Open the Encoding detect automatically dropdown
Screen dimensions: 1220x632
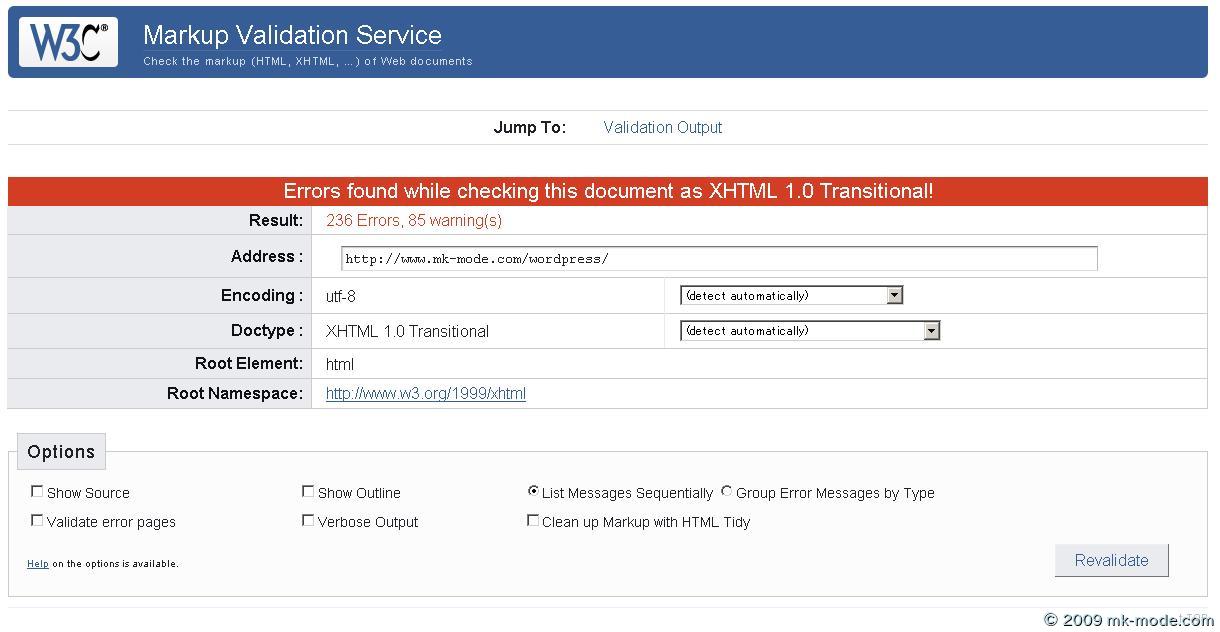coord(791,296)
